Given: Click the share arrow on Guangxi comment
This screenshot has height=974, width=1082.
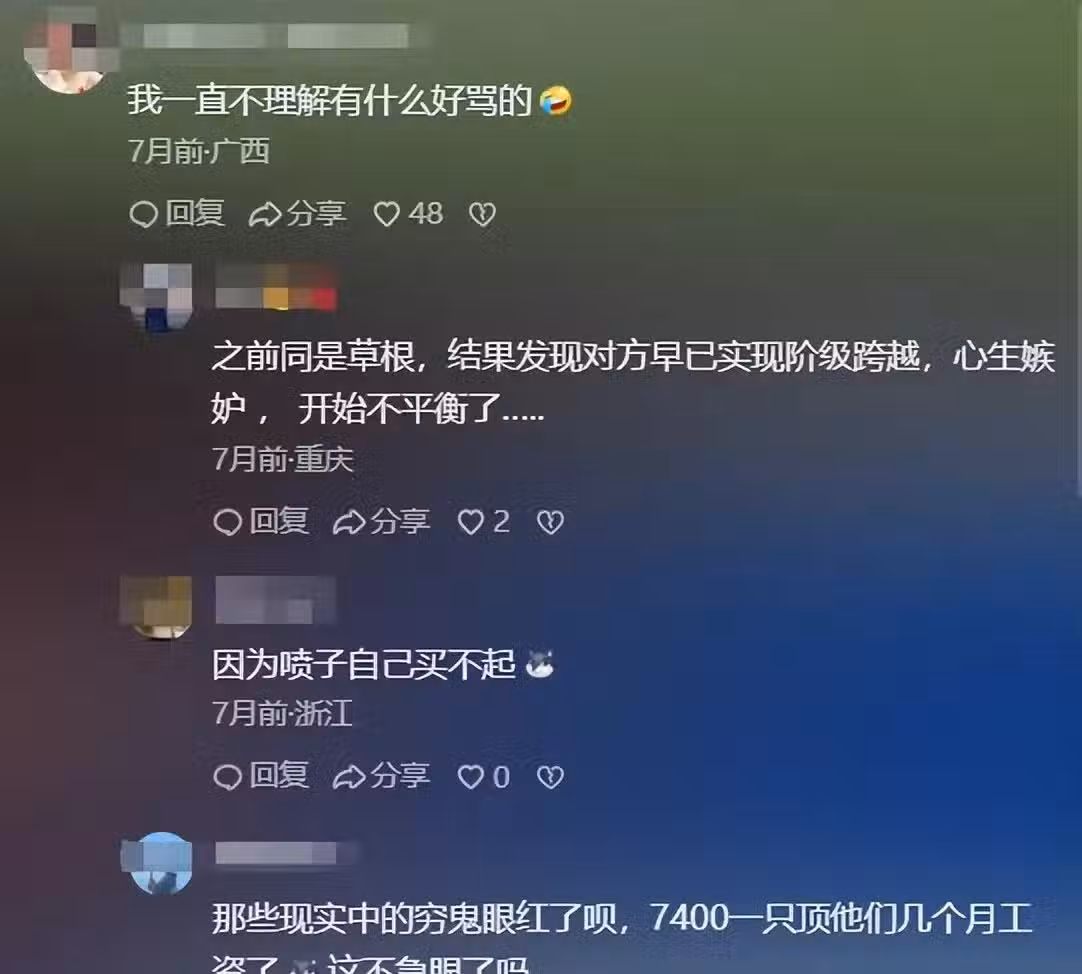Looking at the screenshot, I should [x=265, y=214].
